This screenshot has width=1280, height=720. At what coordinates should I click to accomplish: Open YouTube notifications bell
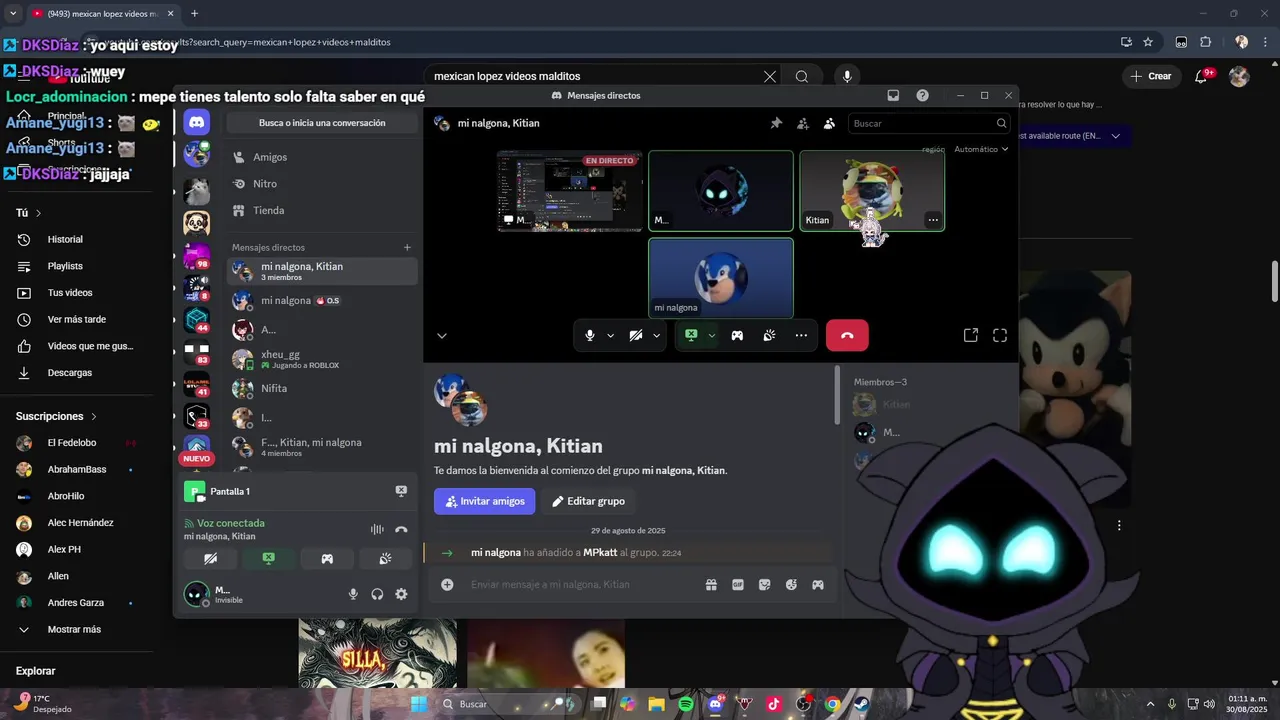(1202, 76)
